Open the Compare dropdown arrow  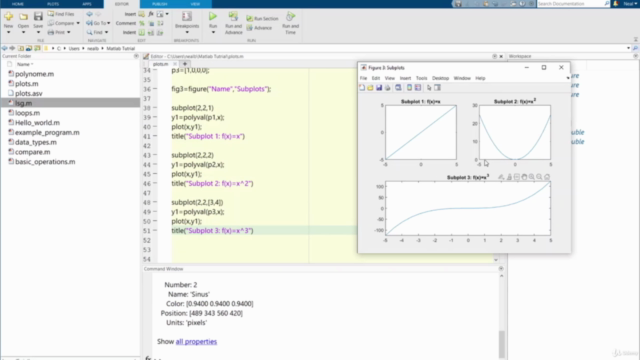coord(78,23)
